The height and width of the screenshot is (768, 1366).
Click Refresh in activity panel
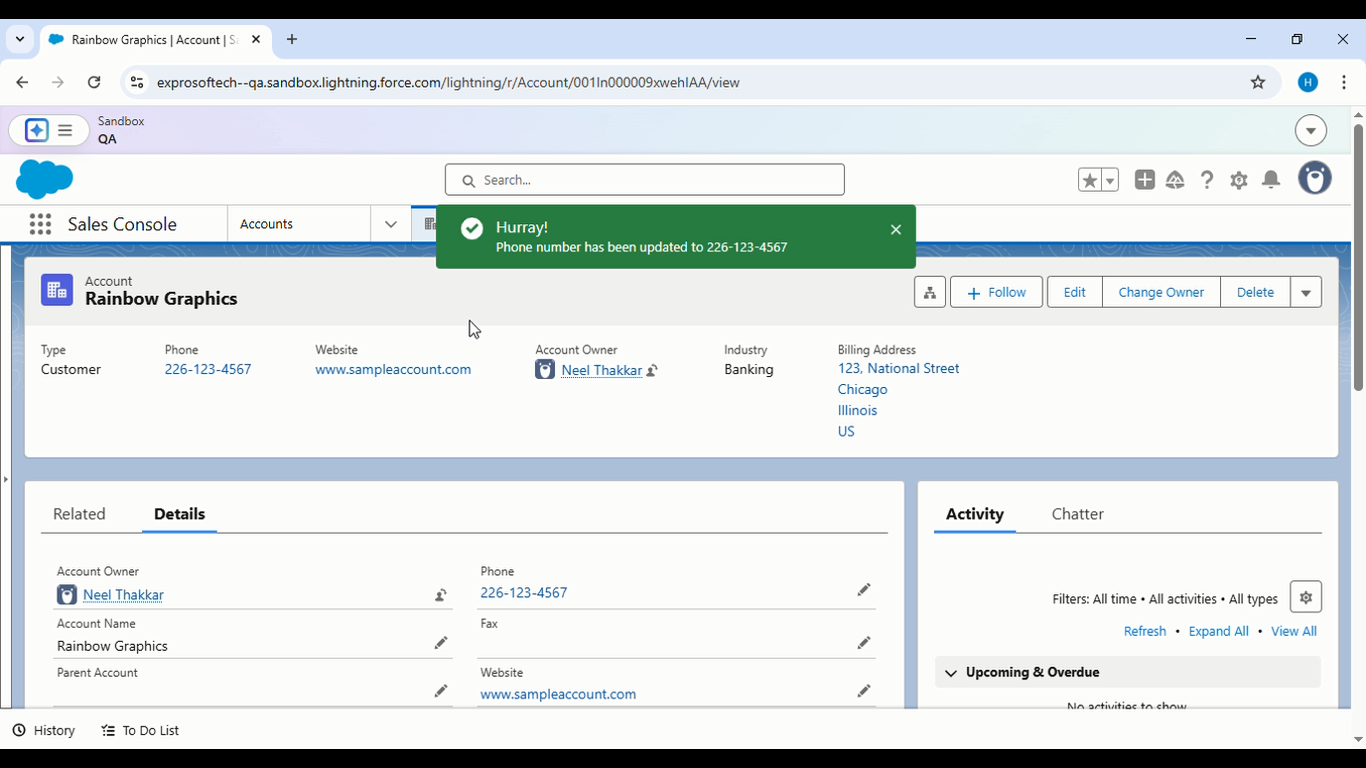click(x=1145, y=631)
